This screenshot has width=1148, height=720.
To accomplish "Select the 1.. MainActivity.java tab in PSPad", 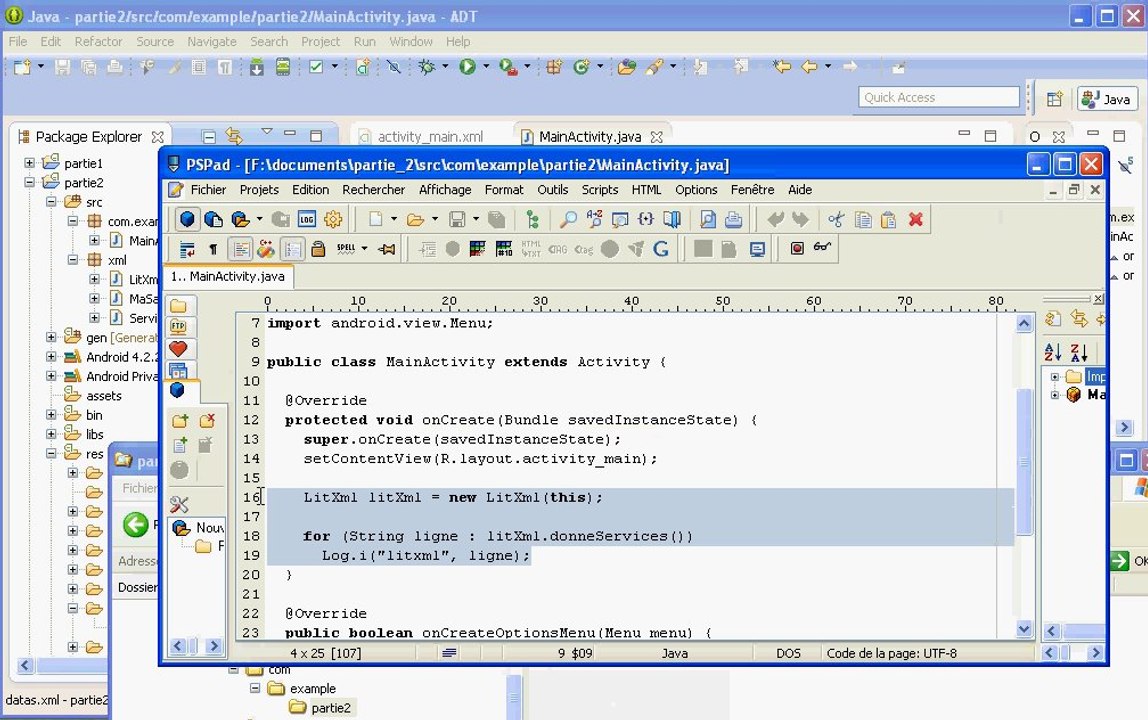I will point(228,276).
